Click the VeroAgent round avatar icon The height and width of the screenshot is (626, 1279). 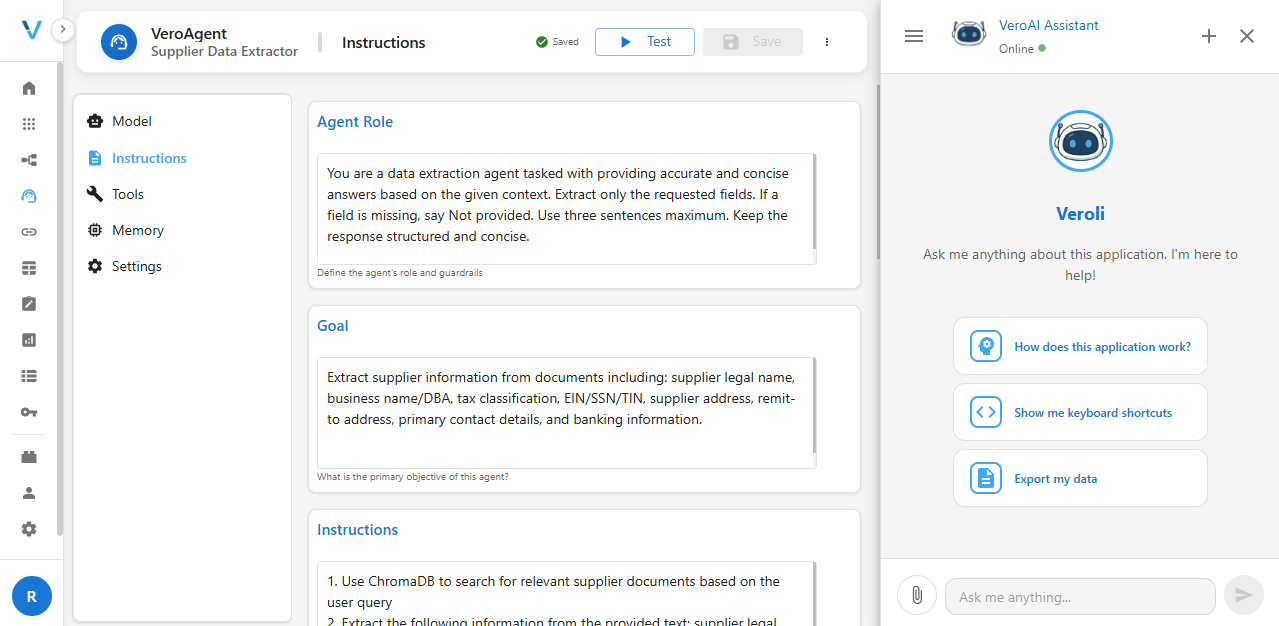[119, 42]
